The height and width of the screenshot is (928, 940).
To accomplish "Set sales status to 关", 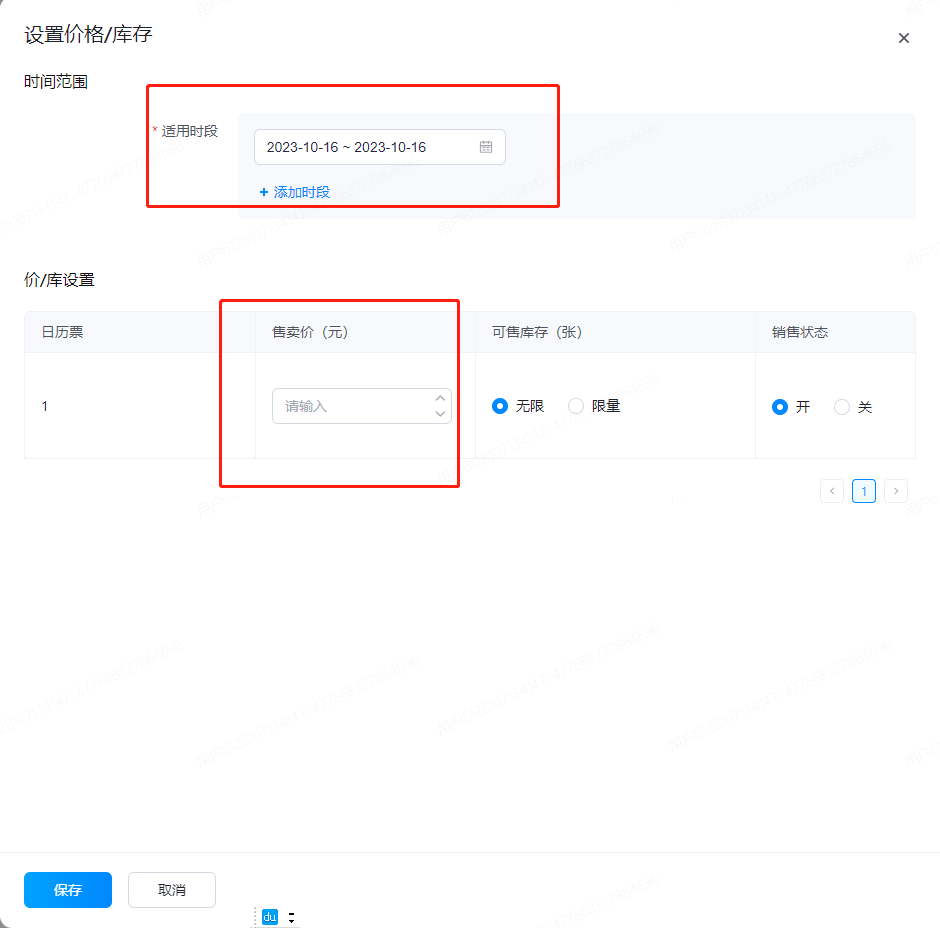I will tap(842, 407).
